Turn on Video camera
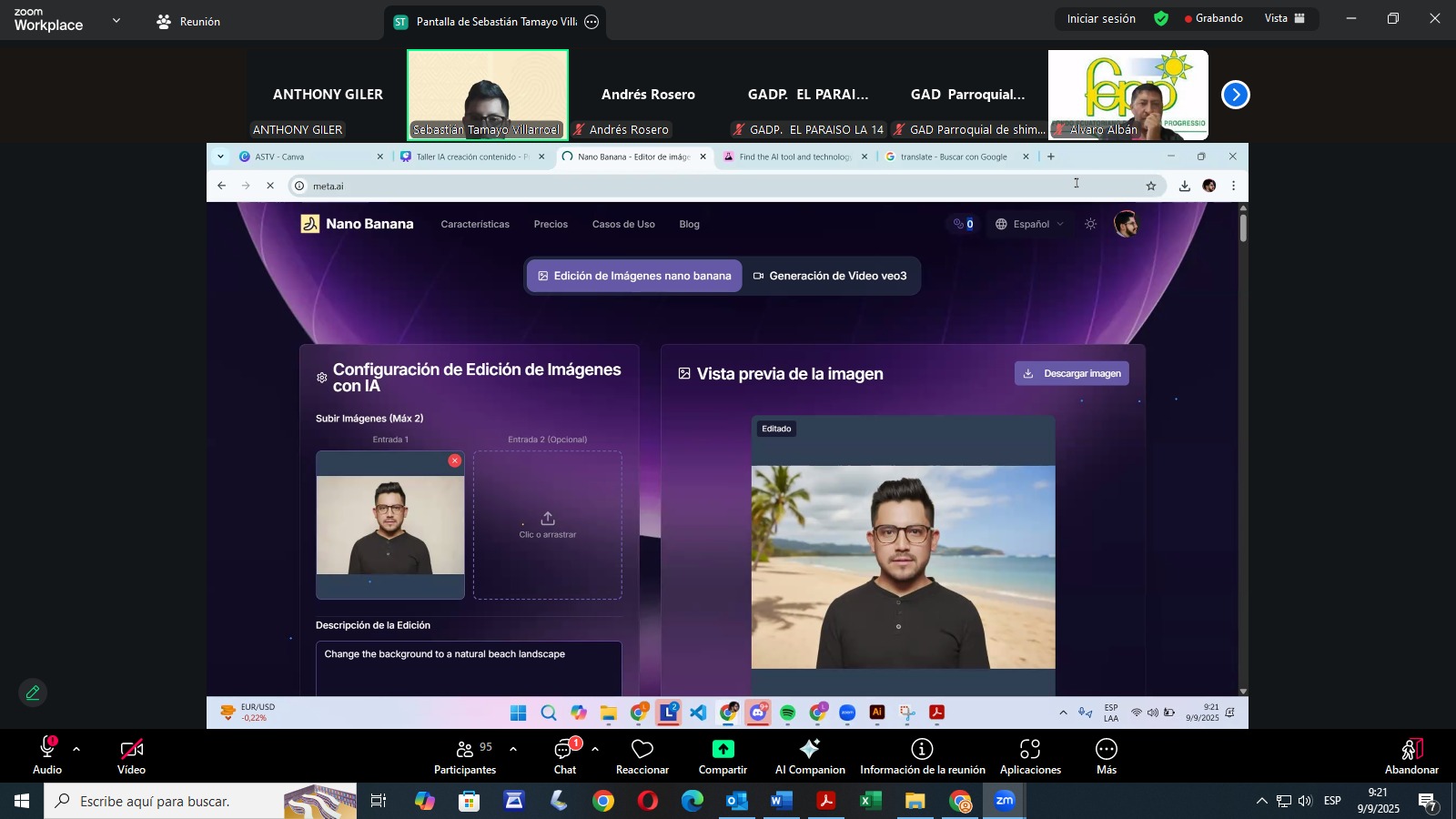The width and height of the screenshot is (1456, 819). (132, 749)
